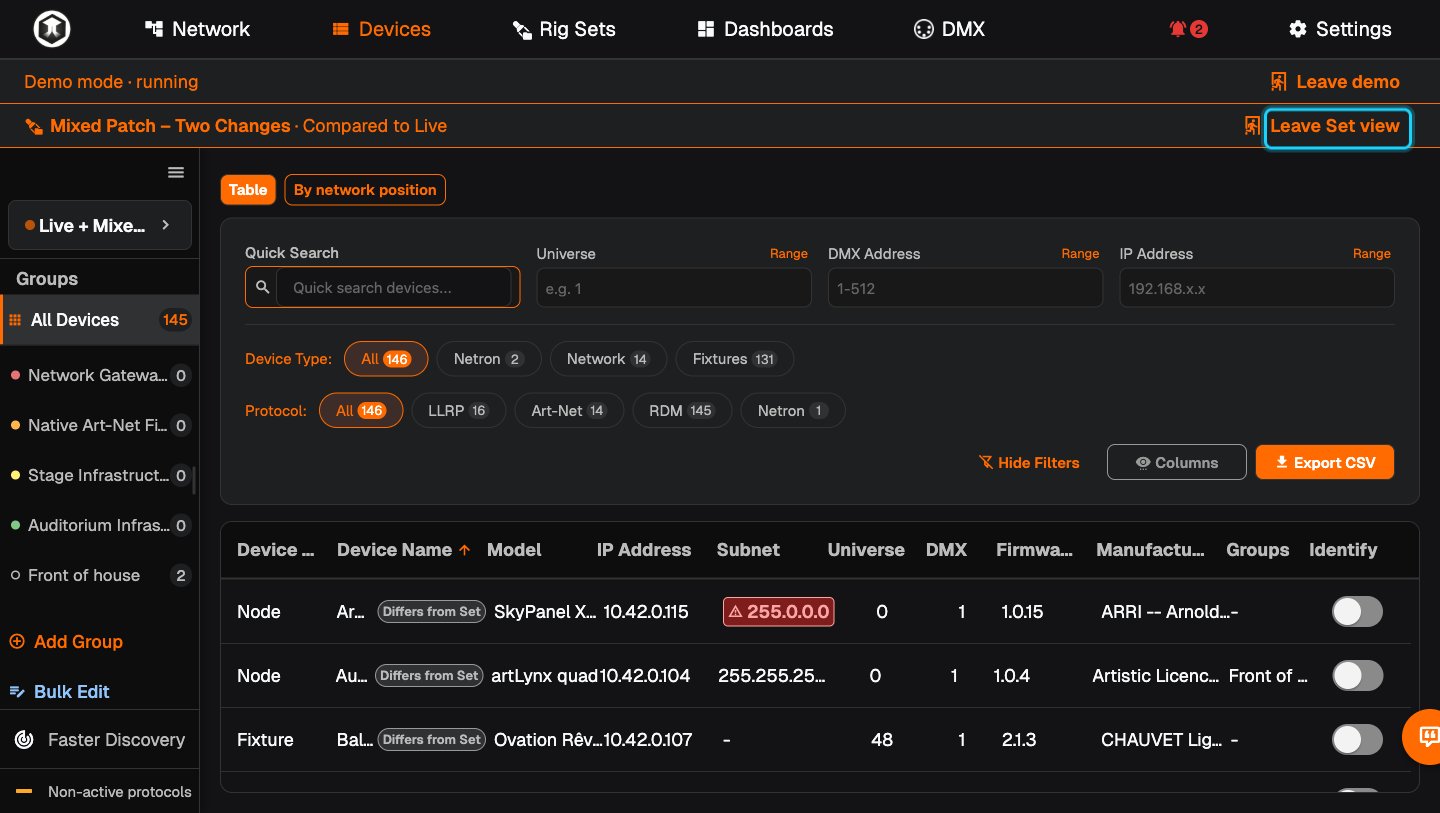Select the Front of house group color dot

[15, 576]
